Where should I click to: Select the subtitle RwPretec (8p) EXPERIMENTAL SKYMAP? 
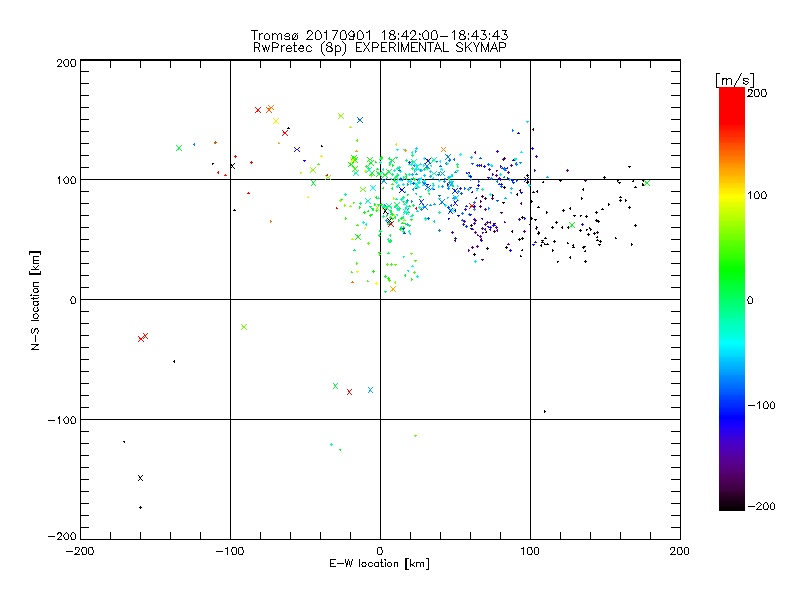[379, 48]
